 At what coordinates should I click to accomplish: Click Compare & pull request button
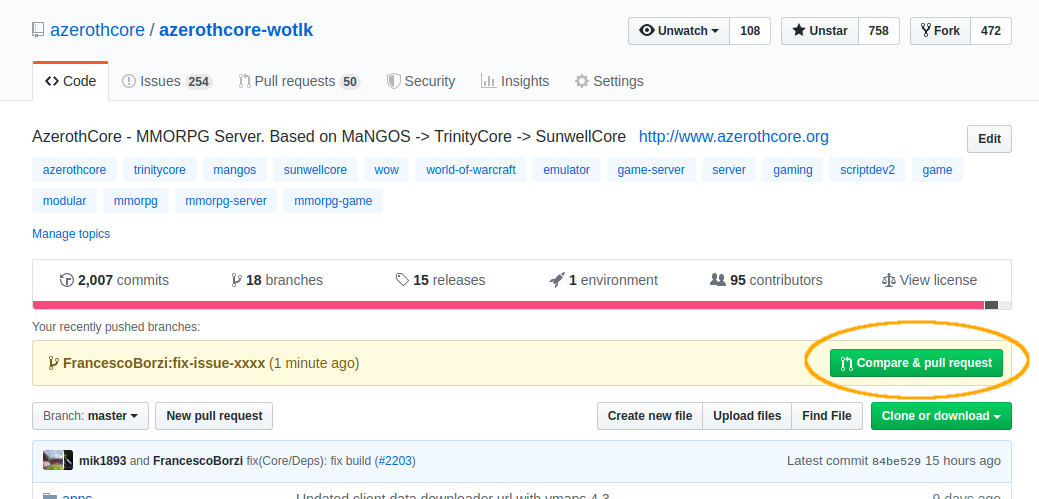tap(916, 363)
